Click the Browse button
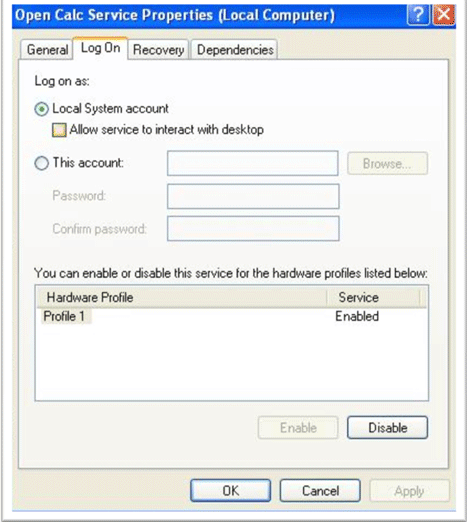The height and width of the screenshot is (522, 467). tap(387, 163)
